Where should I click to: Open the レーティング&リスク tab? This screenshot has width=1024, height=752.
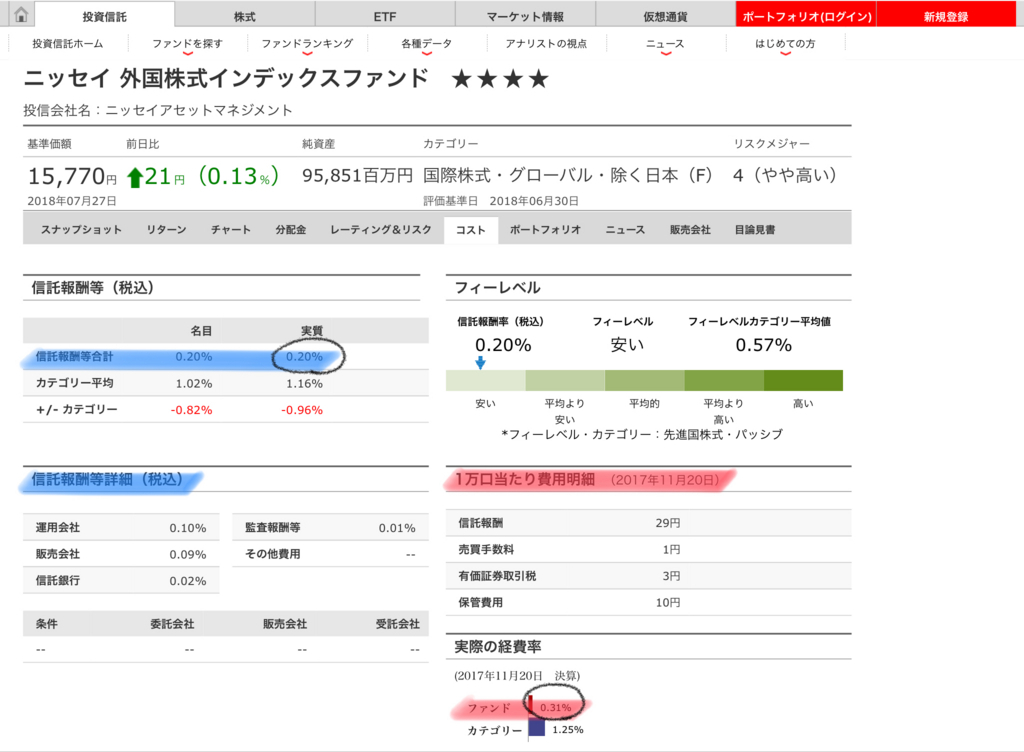pyautogui.click(x=381, y=230)
